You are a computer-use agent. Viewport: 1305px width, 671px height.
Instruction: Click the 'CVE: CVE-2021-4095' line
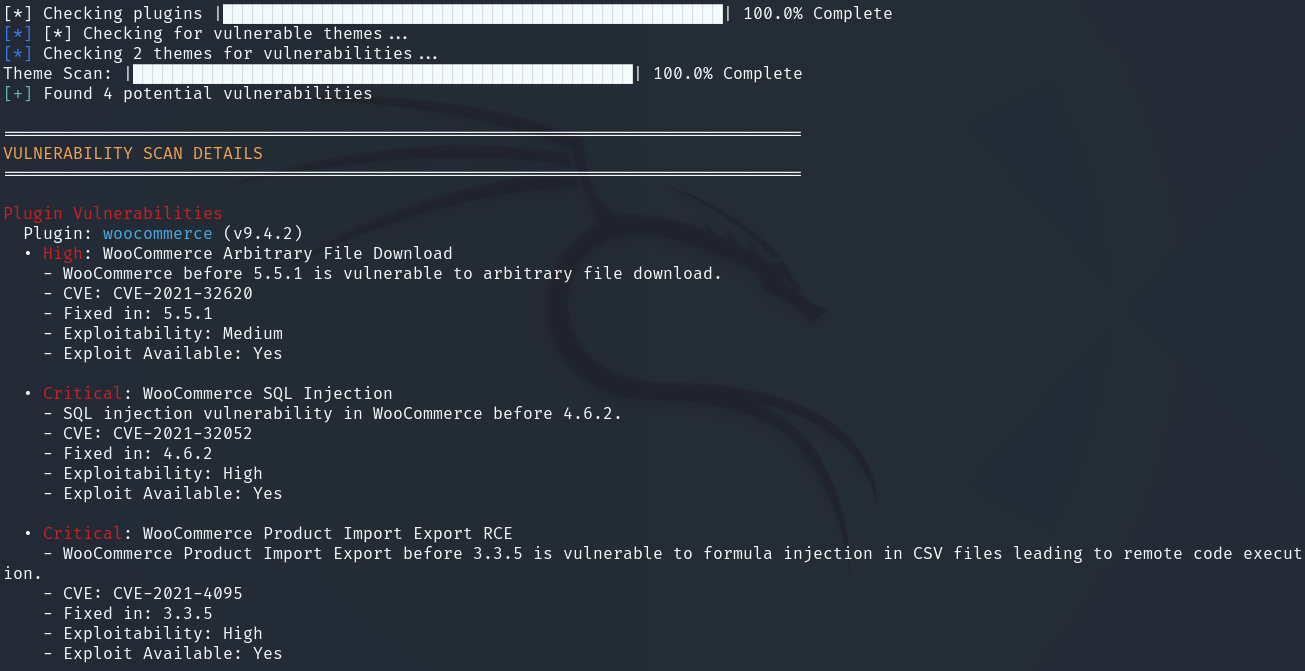[x=153, y=594]
